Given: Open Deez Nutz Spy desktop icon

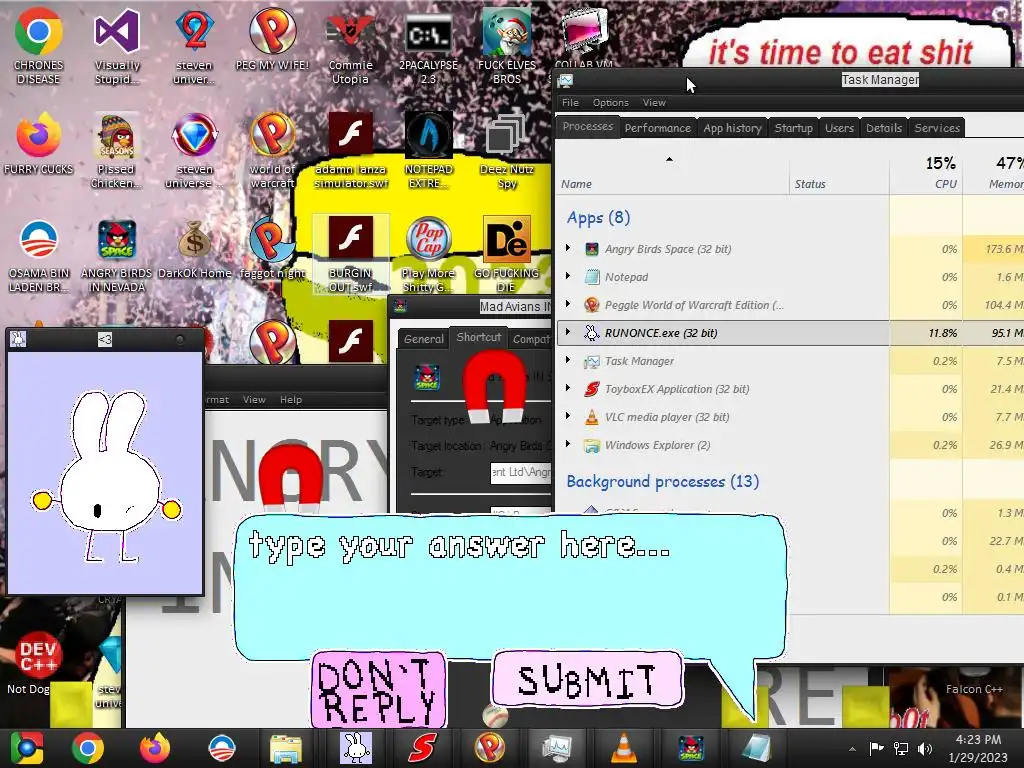Looking at the screenshot, I should [x=507, y=150].
